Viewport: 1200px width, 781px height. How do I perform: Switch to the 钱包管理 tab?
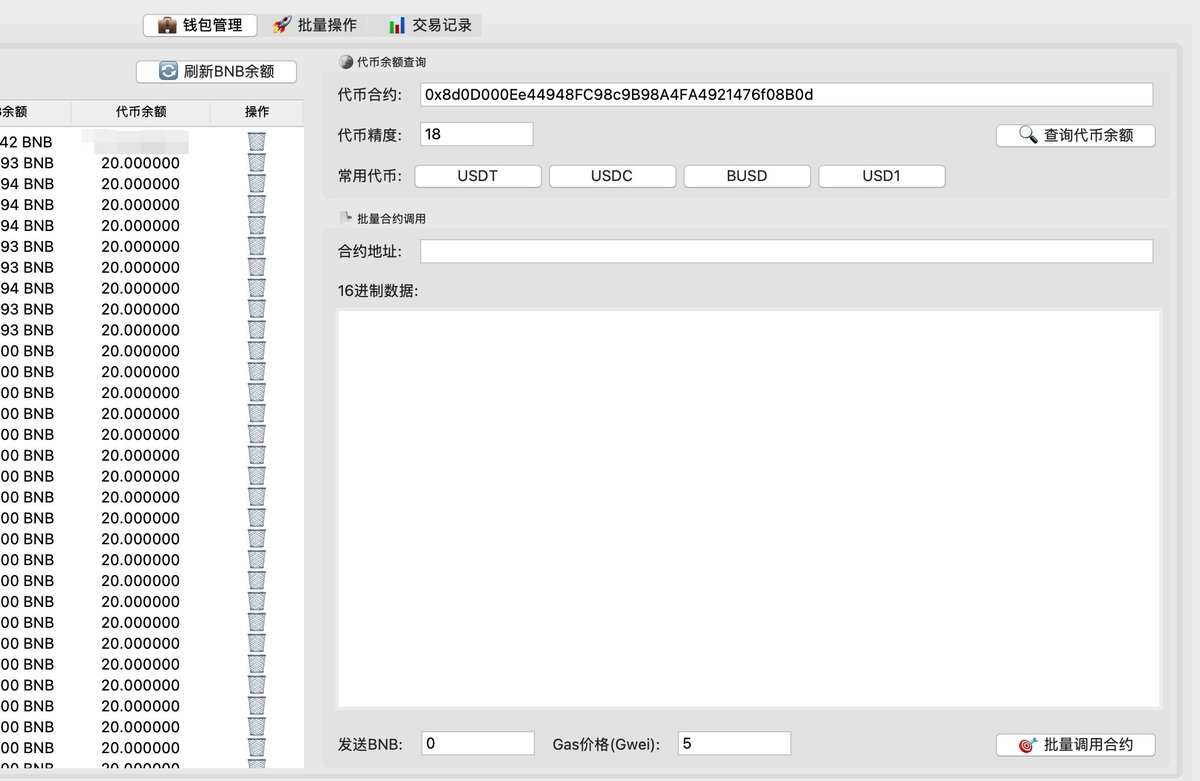(x=200, y=25)
